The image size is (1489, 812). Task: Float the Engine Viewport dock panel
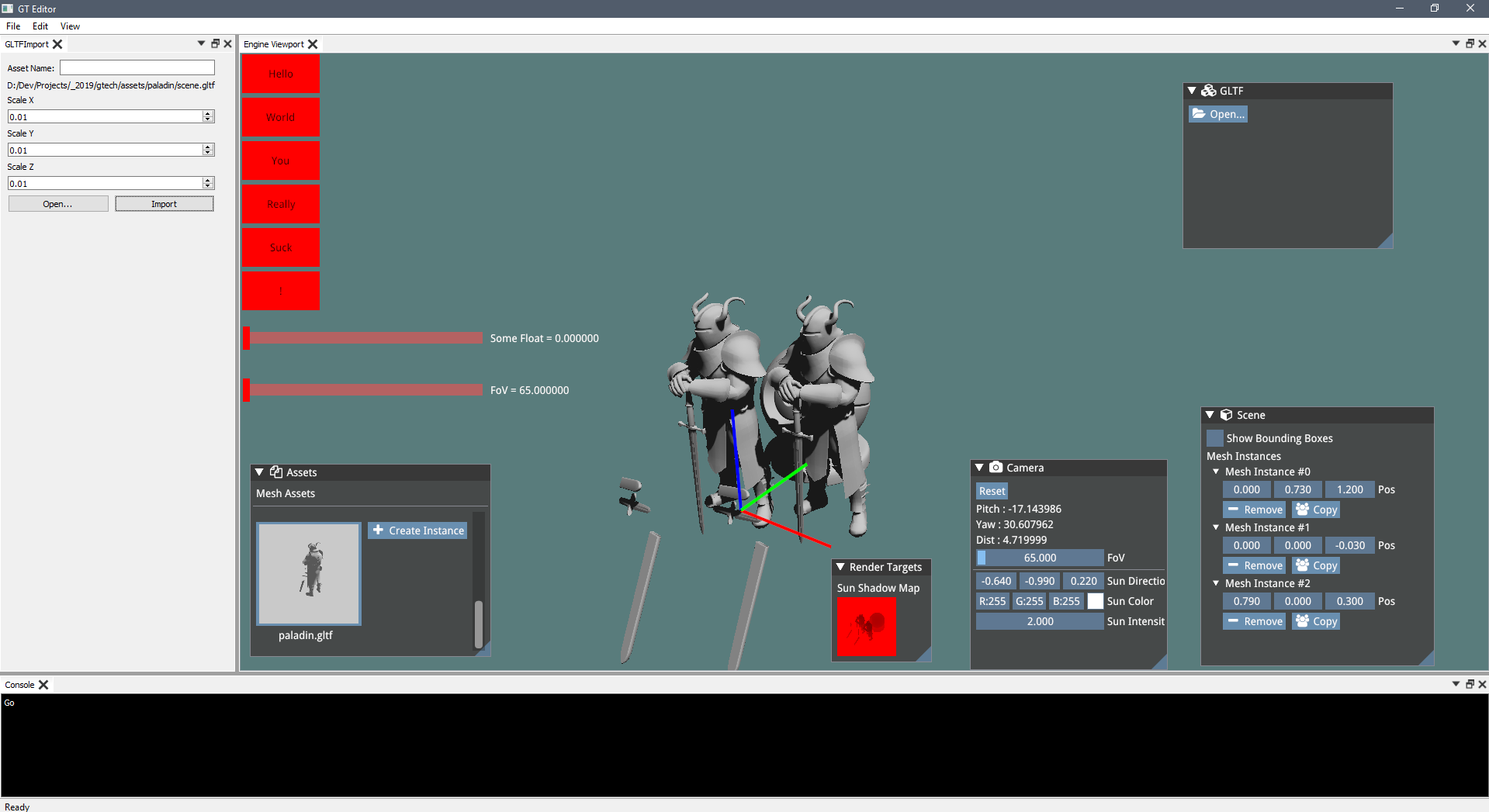click(1469, 43)
